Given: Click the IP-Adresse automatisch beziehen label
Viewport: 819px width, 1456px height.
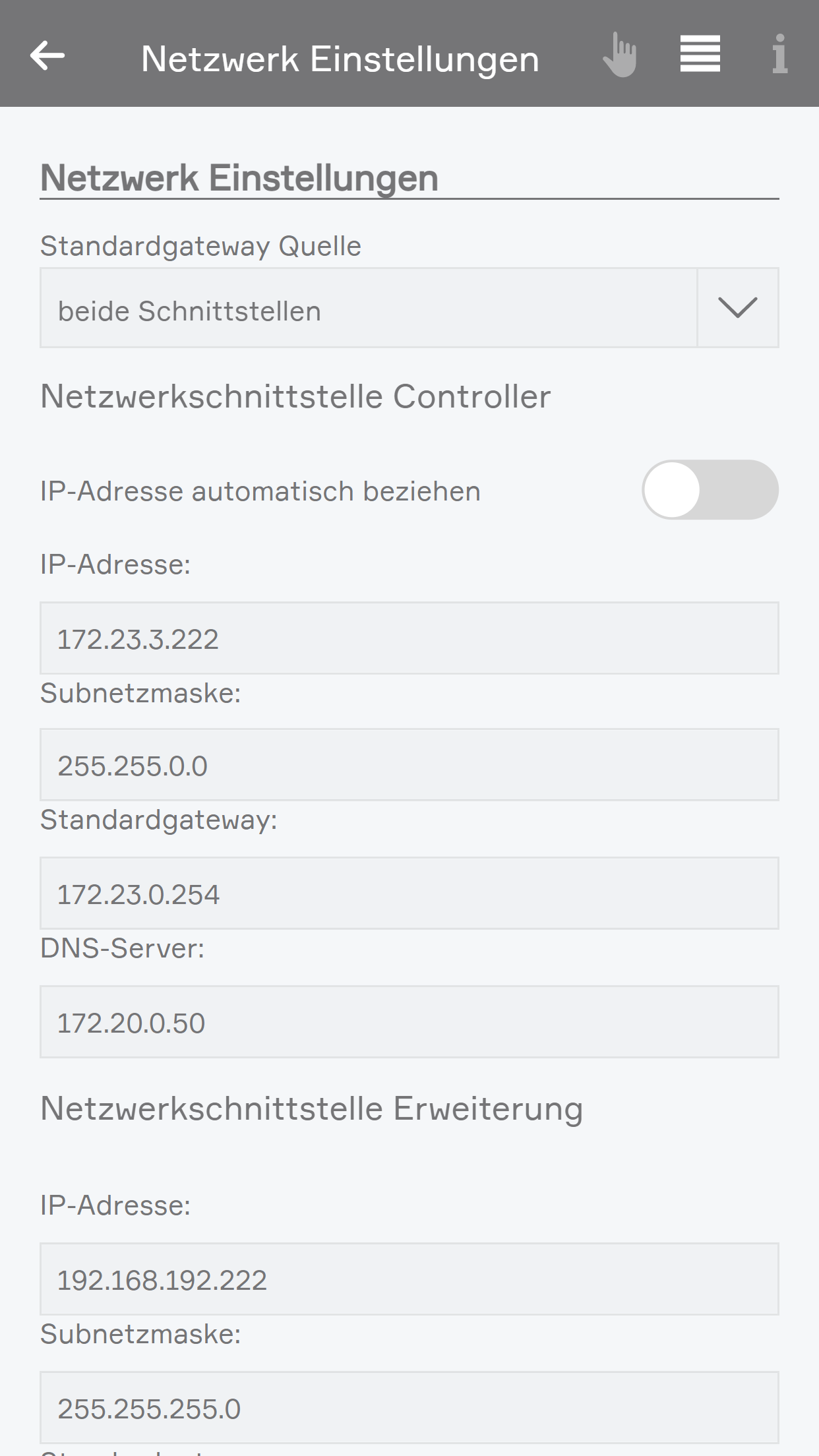Looking at the screenshot, I should click(260, 491).
